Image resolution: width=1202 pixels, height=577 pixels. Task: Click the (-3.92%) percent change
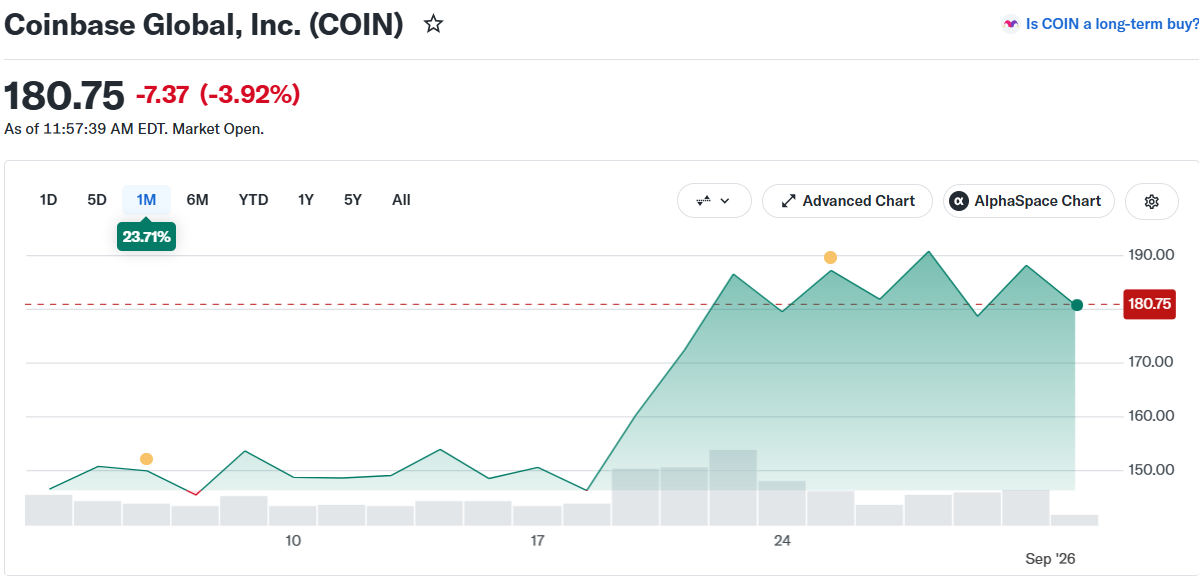click(x=250, y=95)
